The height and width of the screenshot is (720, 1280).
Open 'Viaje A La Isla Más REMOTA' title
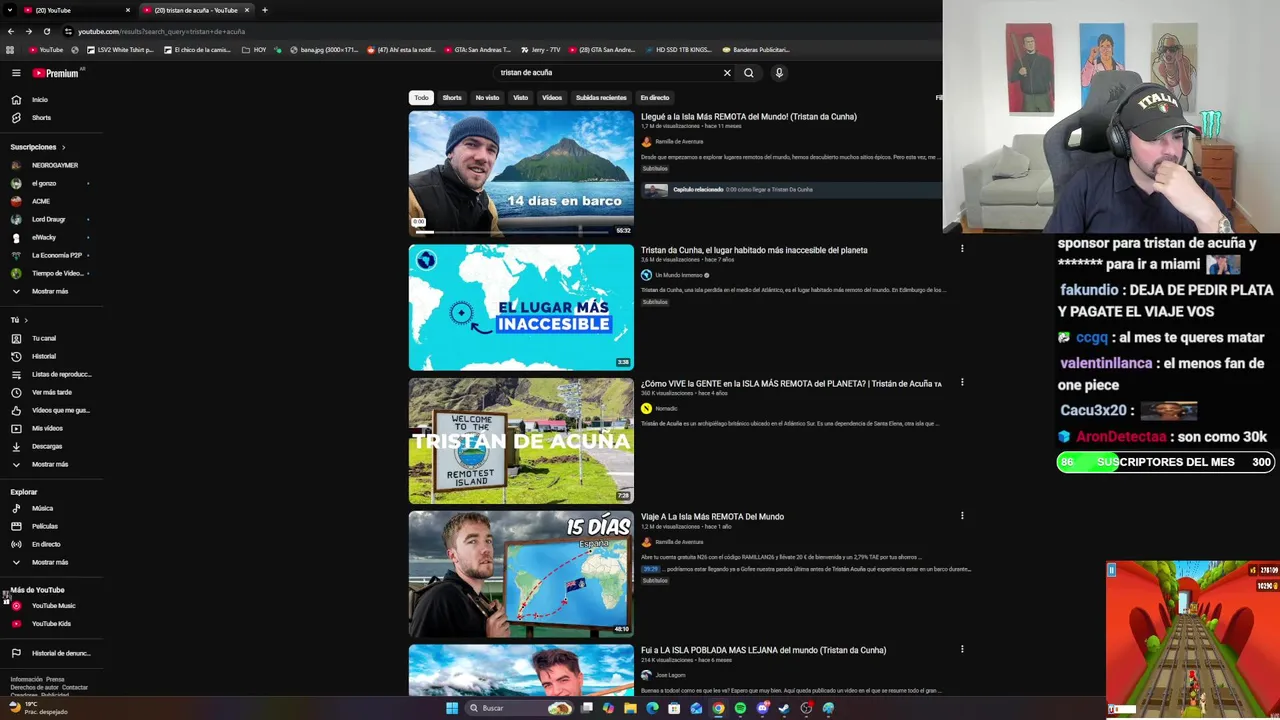pos(712,517)
